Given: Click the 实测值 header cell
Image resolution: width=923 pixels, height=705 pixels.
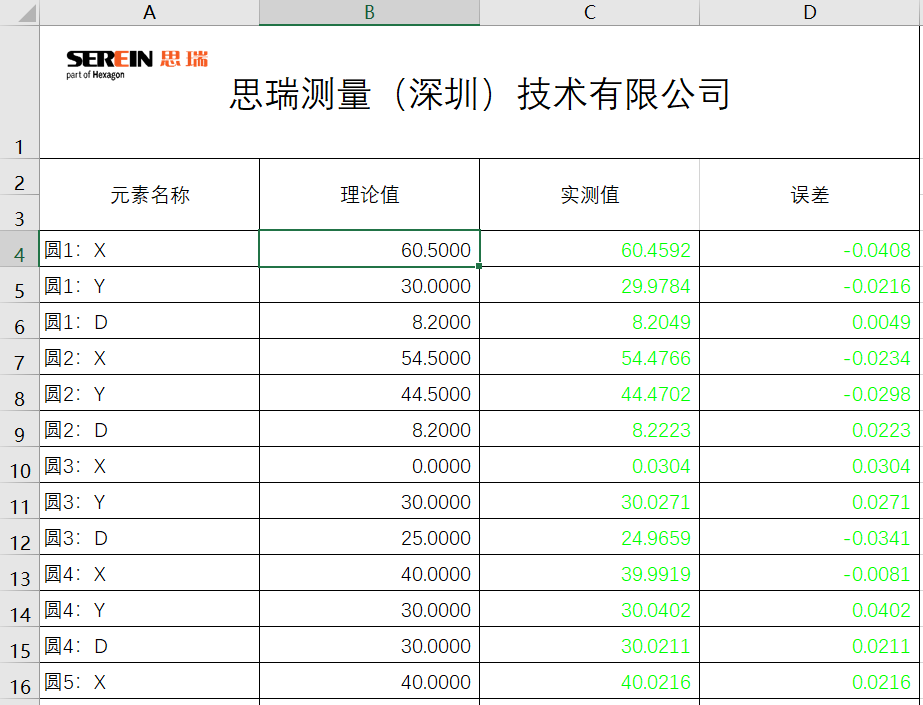Looking at the screenshot, I should click(x=589, y=196).
